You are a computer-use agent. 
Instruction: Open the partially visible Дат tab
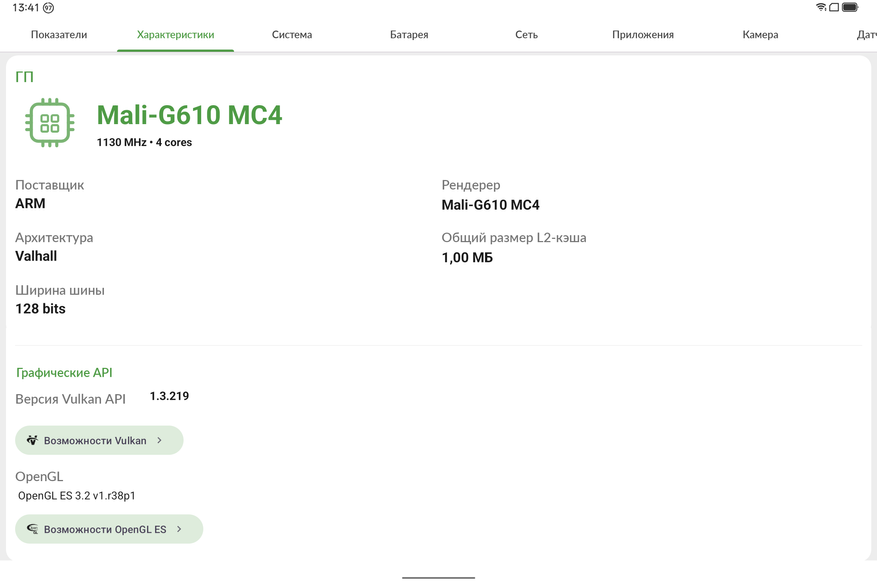point(865,35)
